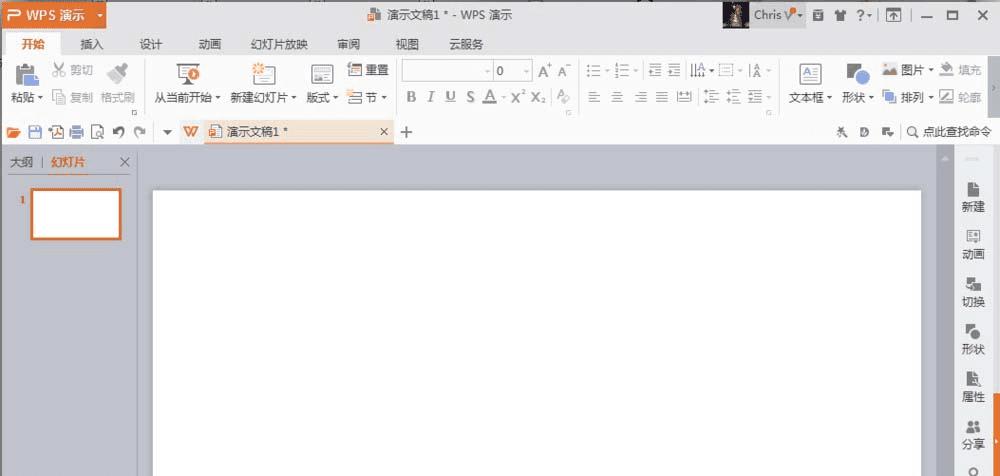Increase font size with A+ icon
1000x476 pixels.
tap(544, 71)
